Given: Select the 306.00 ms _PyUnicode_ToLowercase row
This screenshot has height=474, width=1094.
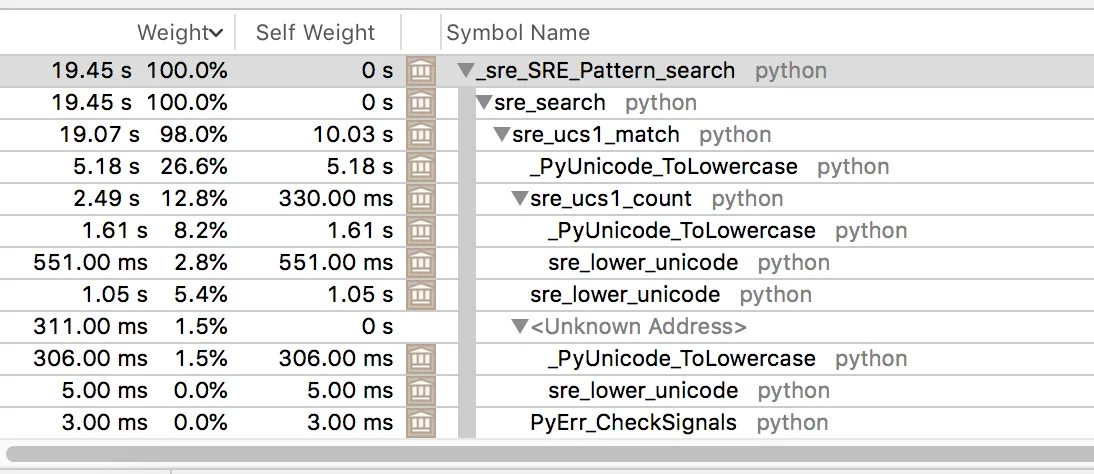Looking at the screenshot, I should 681,359.
